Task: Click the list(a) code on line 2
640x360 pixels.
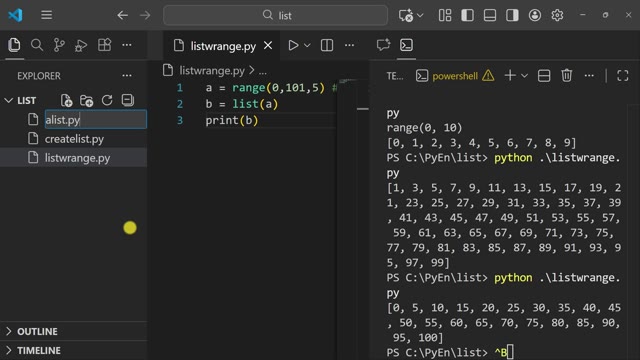Action: point(255,104)
